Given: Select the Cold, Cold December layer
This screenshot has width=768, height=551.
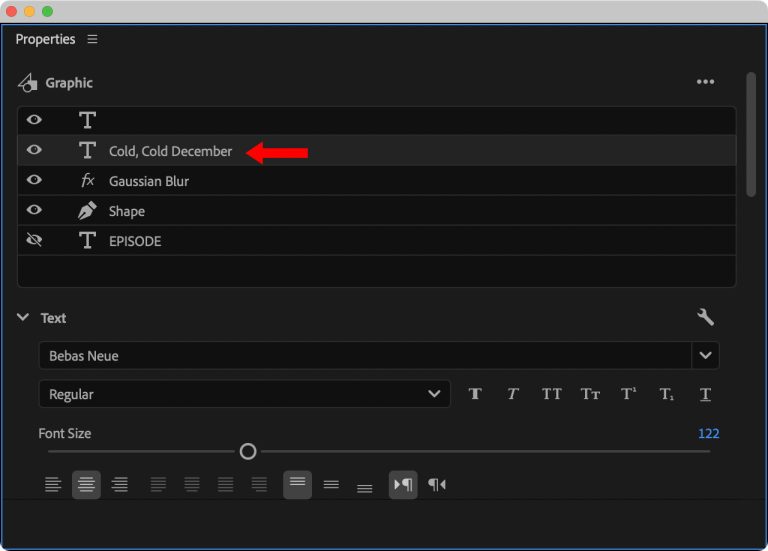Looking at the screenshot, I should (x=170, y=151).
